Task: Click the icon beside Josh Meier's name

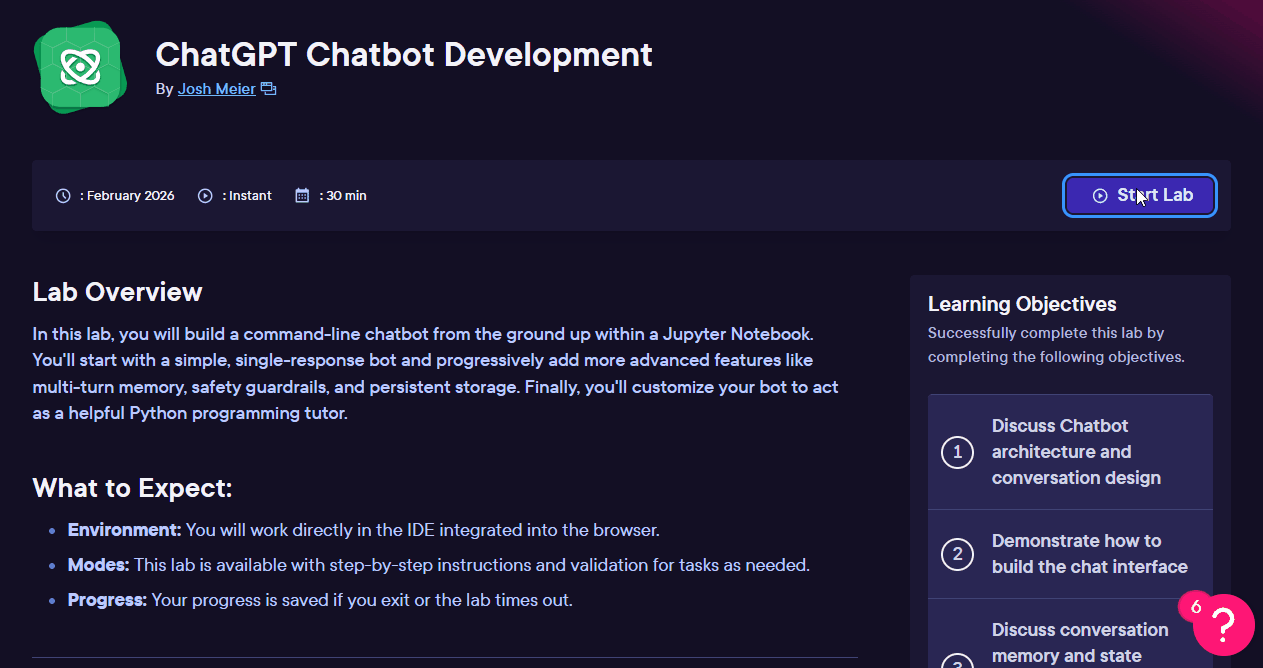Action: (x=268, y=89)
